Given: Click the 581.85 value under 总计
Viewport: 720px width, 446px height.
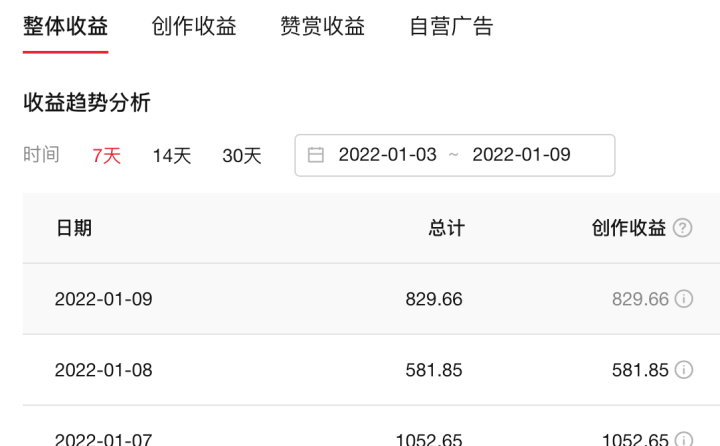Looking at the screenshot, I should coord(434,370).
